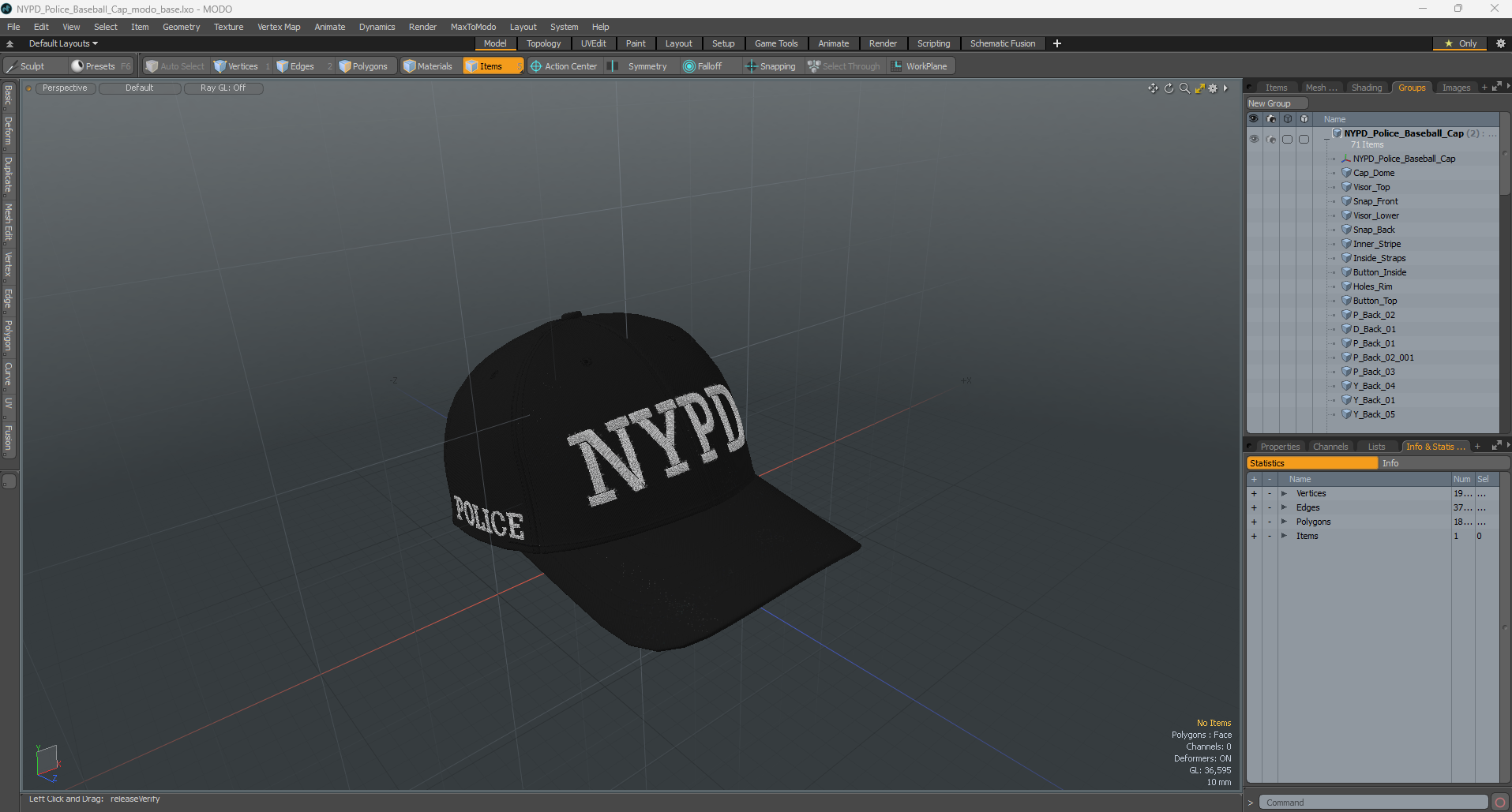The image size is (1512, 812).
Task: Add a new layout tab with plus
Action: click(x=1057, y=43)
